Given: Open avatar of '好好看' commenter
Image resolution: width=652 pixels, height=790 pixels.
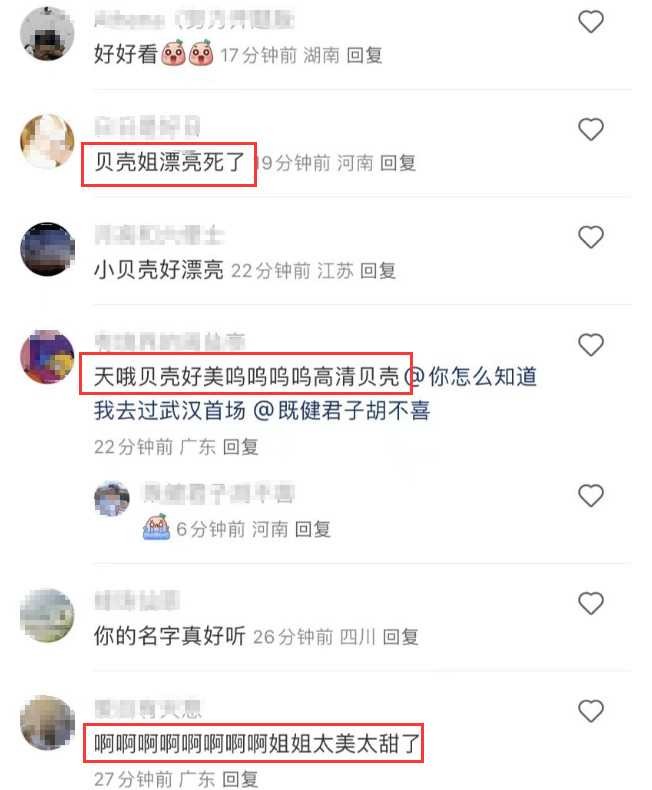Looking at the screenshot, I should [47, 34].
